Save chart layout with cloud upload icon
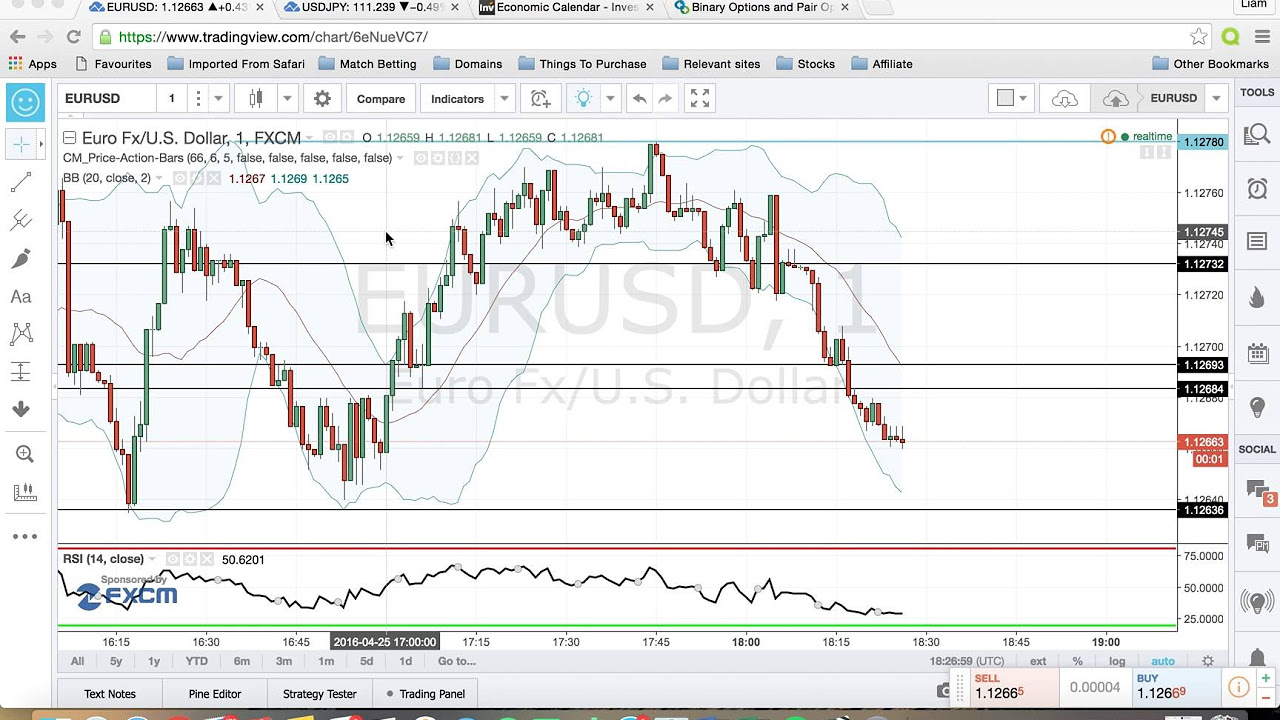The height and width of the screenshot is (720, 1280). tap(1115, 99)
